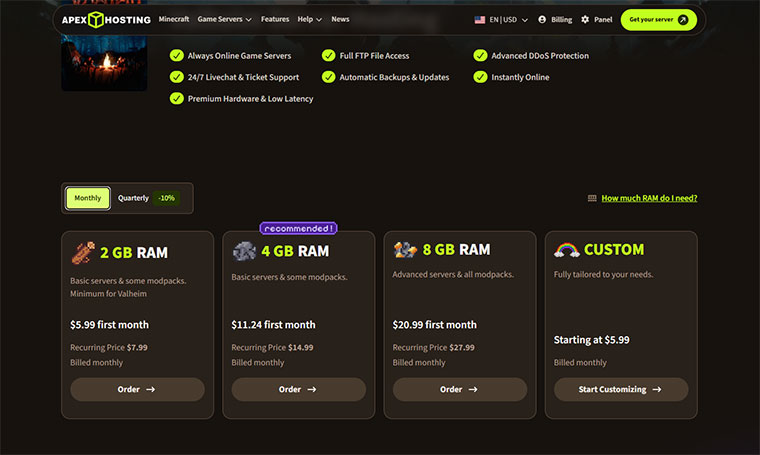
Task: Click $20.99 first month price text
Action: click(x=435, y=325)
